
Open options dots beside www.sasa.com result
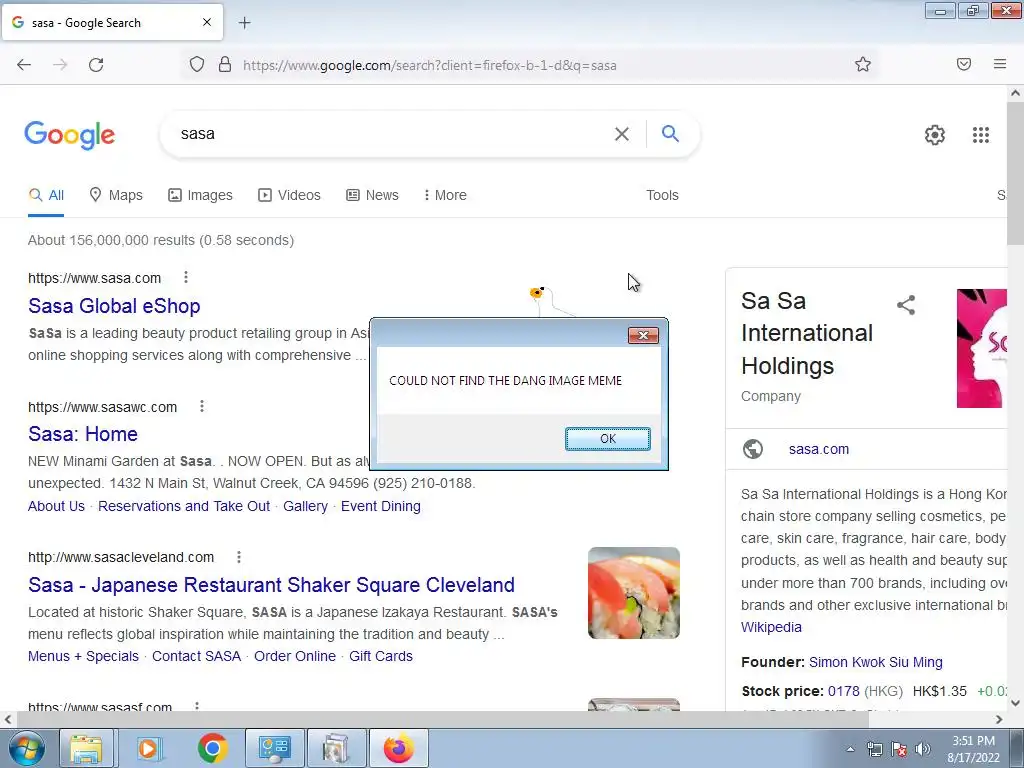pyautogui.click(x=186, y=278)
